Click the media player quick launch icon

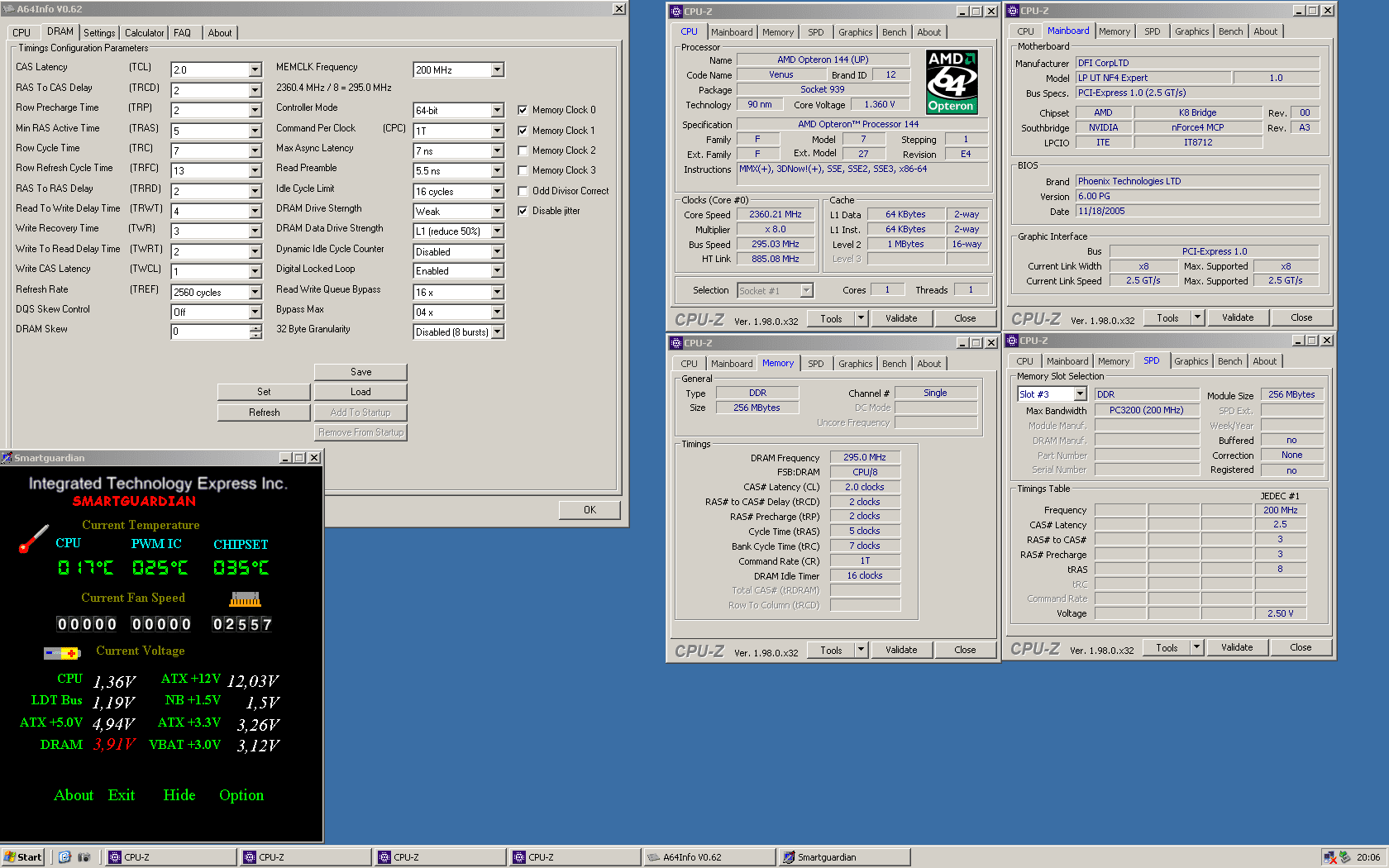tap(84, 857)
